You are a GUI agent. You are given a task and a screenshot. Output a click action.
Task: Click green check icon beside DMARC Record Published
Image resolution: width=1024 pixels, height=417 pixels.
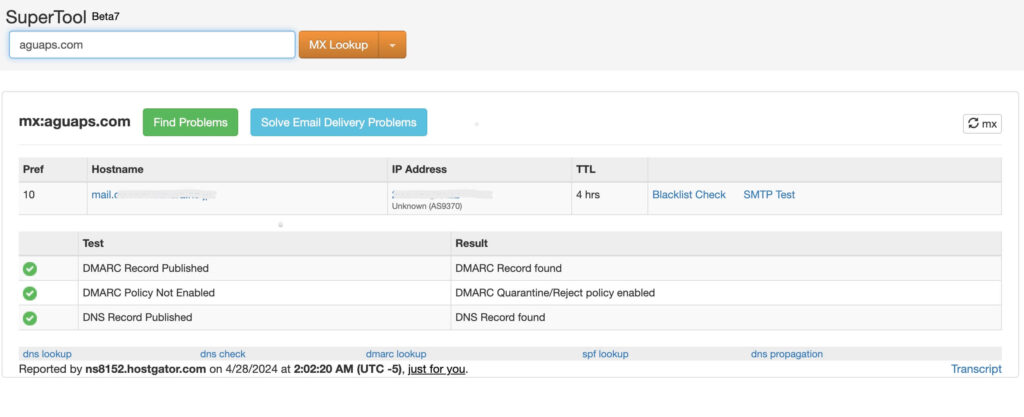click(30, 268)
